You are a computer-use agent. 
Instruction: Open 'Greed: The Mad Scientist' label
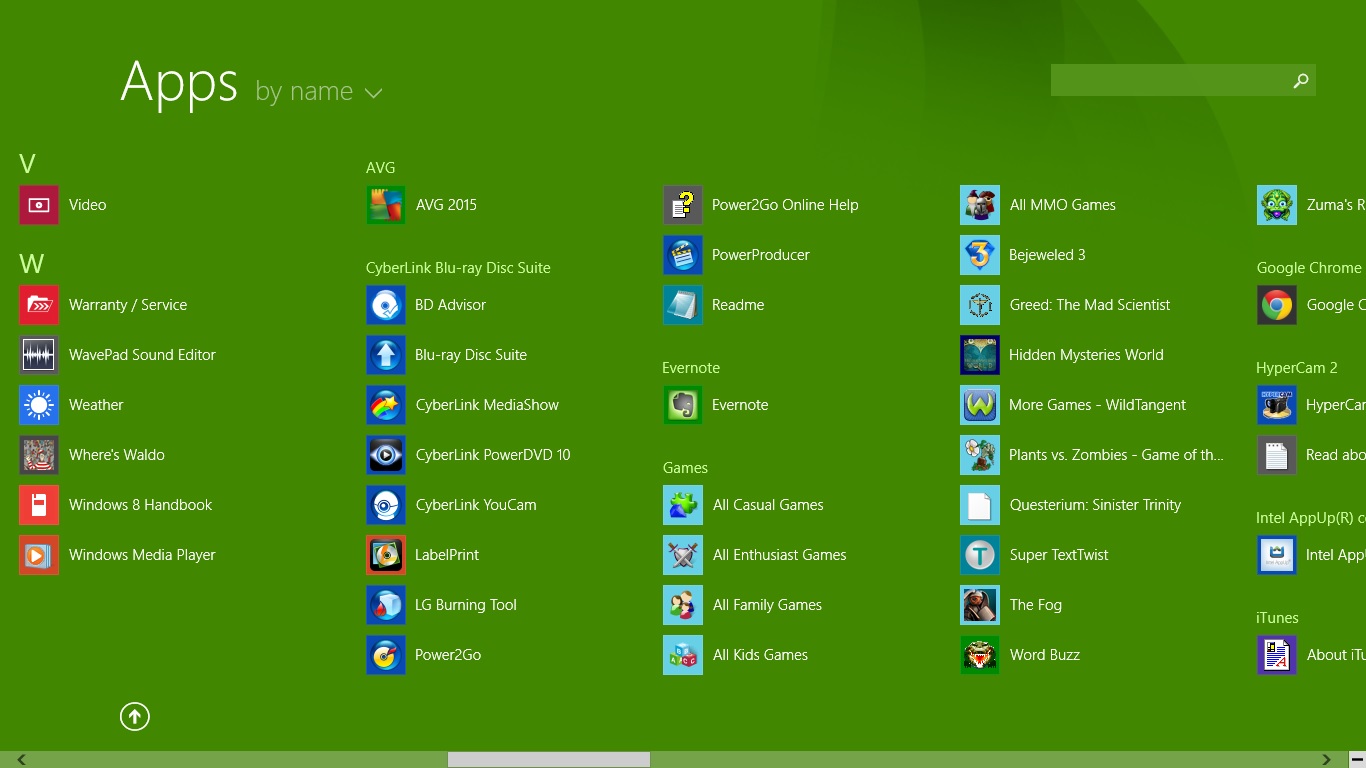(x=1090, y=305)
